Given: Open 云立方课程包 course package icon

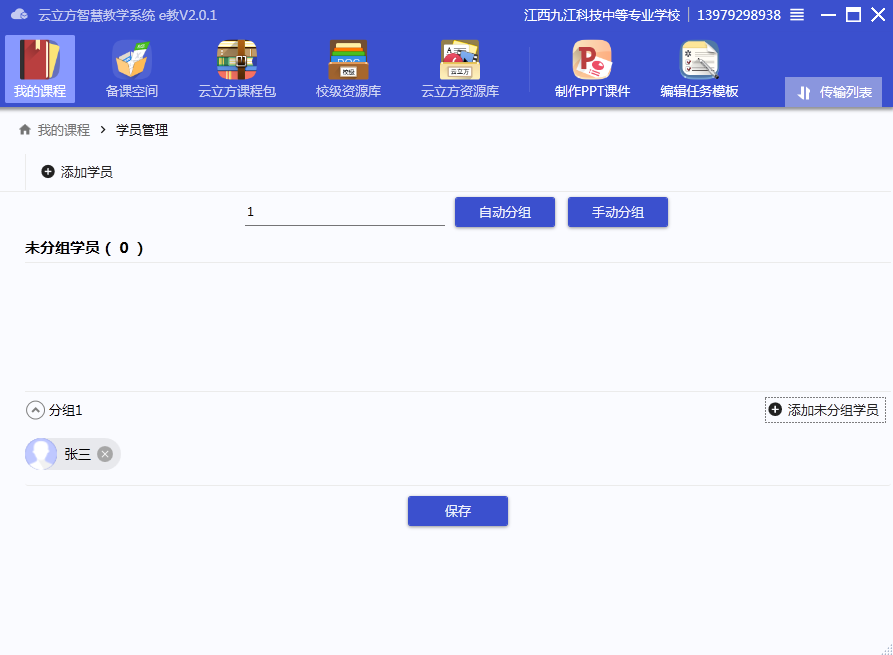Looking at the screenshot, I should click(x=237, y=61).
